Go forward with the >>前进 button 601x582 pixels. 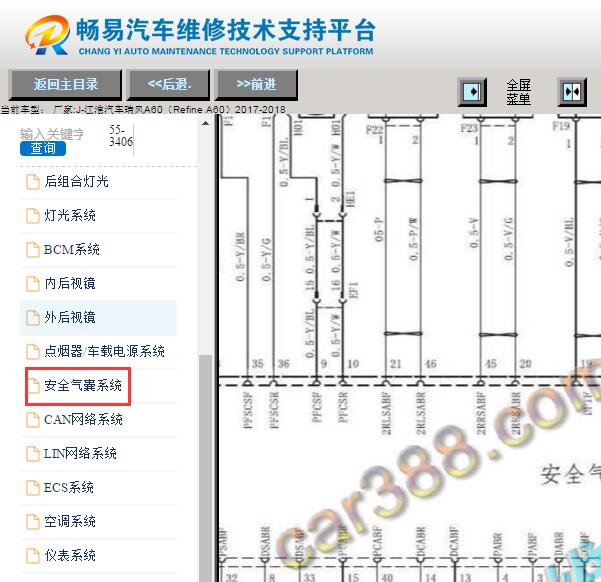pyautogui.click(x=256, y=84)
